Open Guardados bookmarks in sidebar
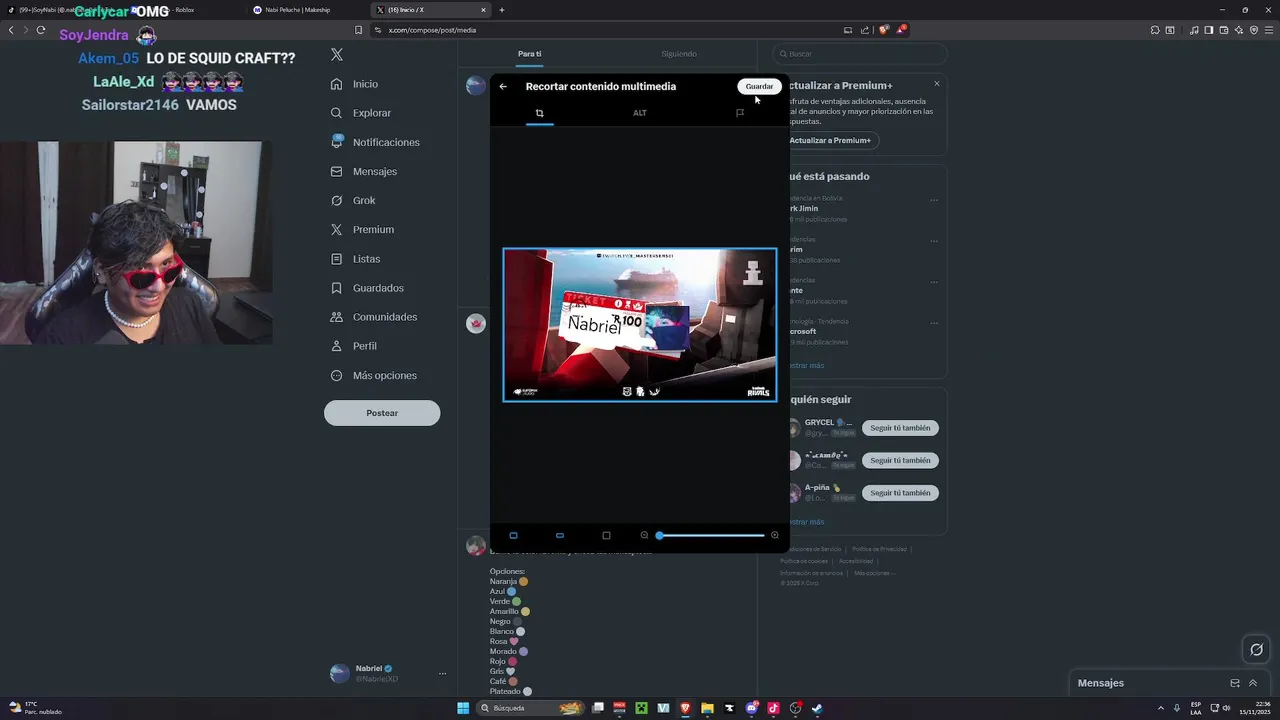Screen dimensions: 1280x720 tap(367, 288)
